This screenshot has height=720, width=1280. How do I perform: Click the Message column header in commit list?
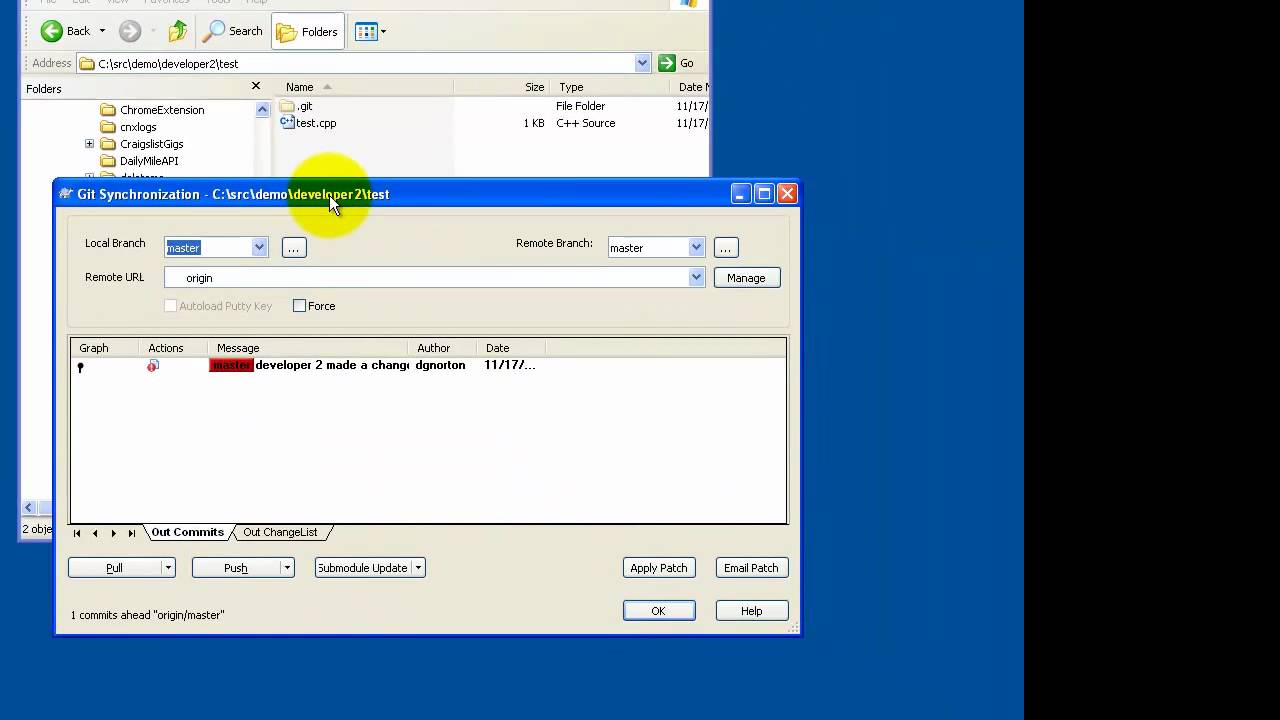pyautogui.click(x=309, y=348)
